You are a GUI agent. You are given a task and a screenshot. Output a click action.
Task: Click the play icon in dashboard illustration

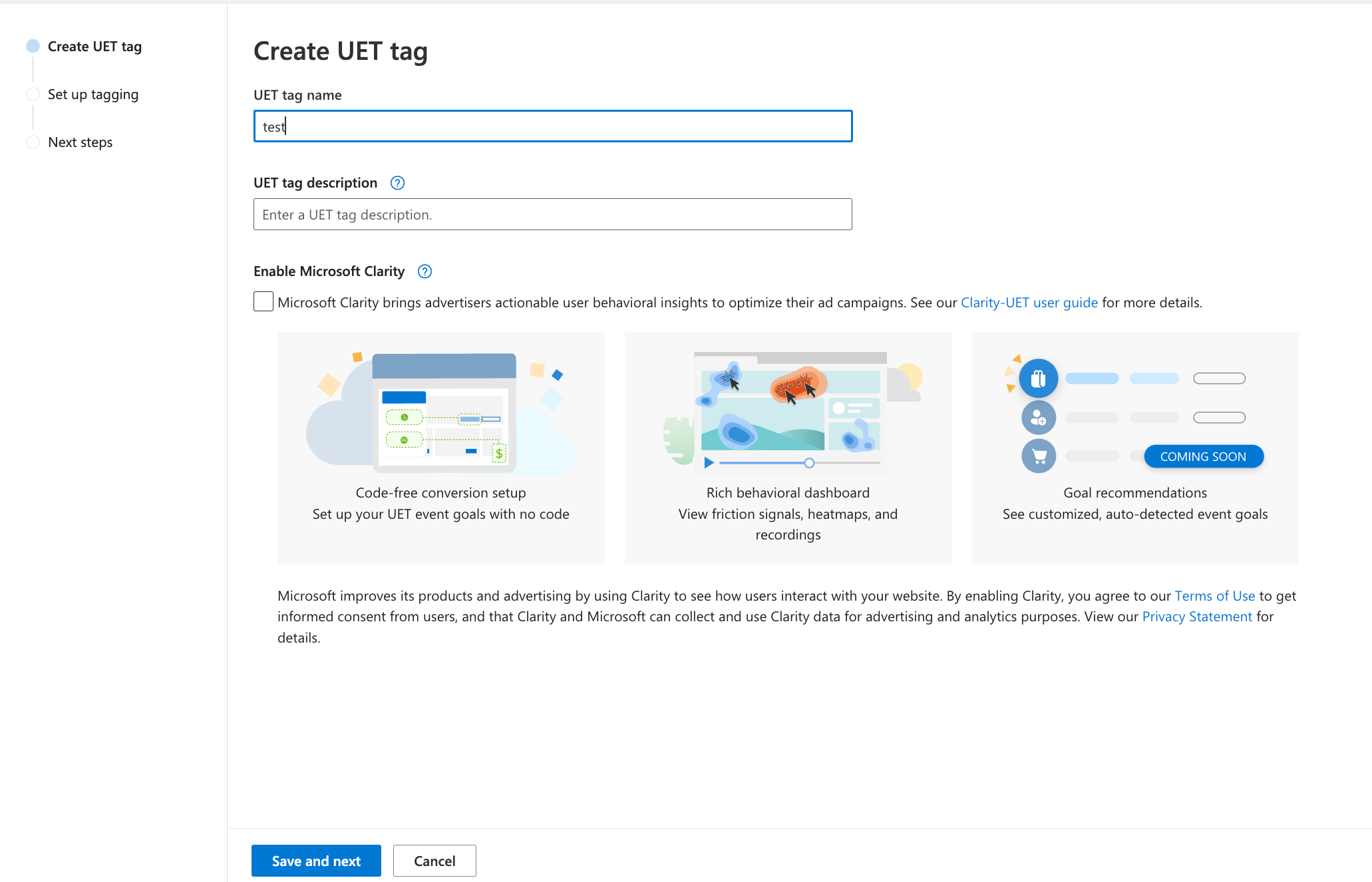pos(709,462)
